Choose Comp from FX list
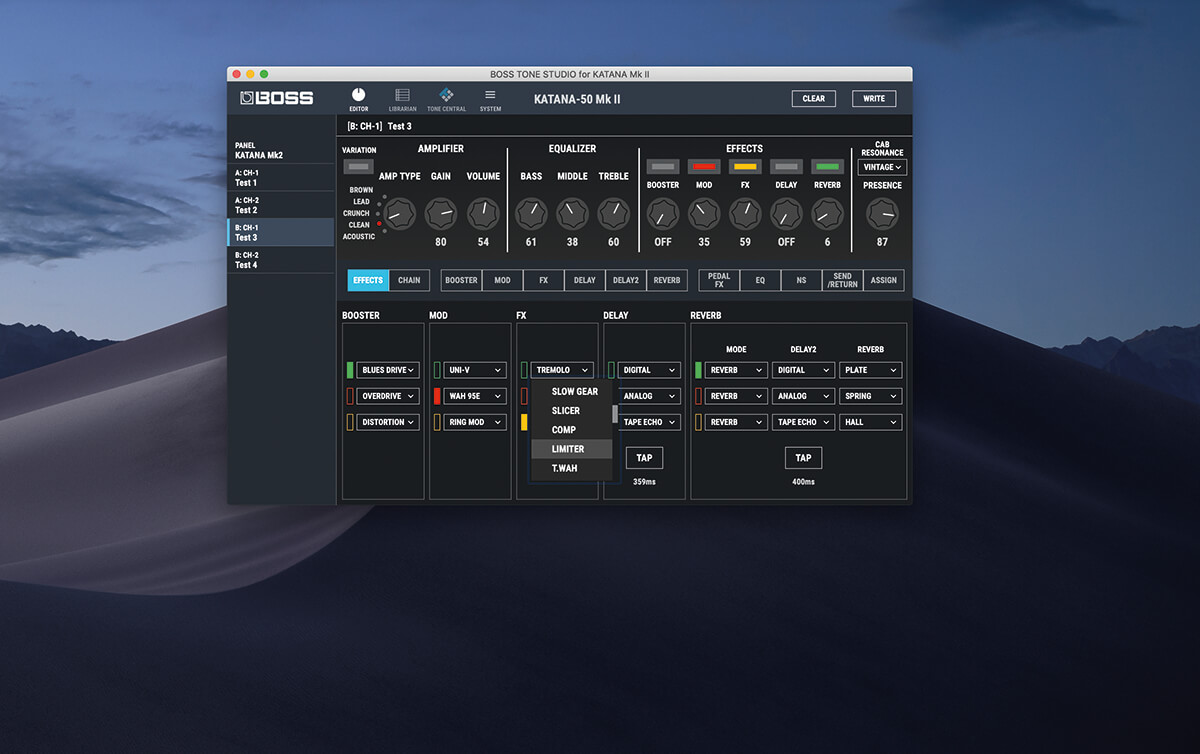This screenshot has height=754, width=1200. [571, 430]
